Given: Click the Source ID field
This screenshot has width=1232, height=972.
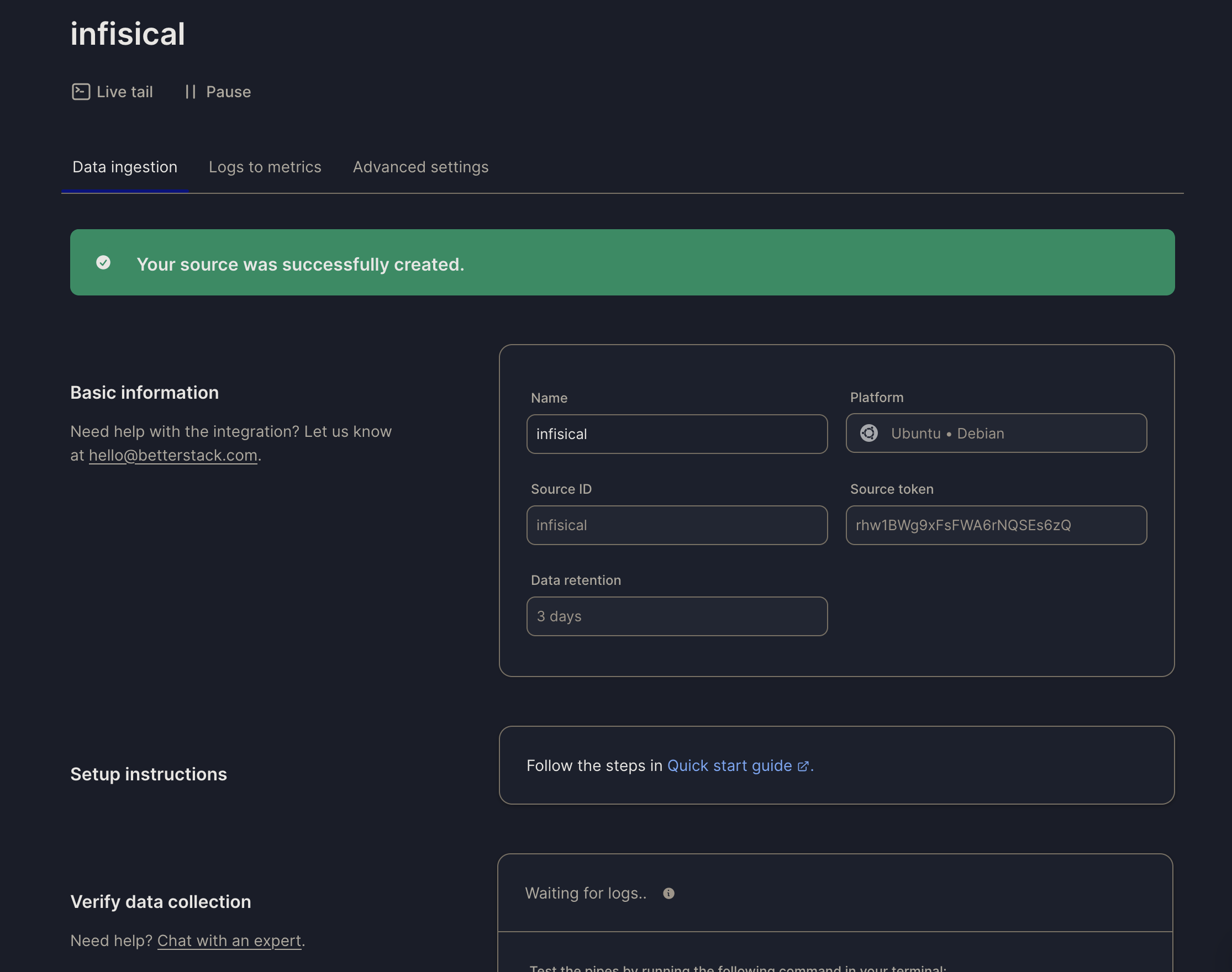Looking at the screenshot, I should [677, 525].
